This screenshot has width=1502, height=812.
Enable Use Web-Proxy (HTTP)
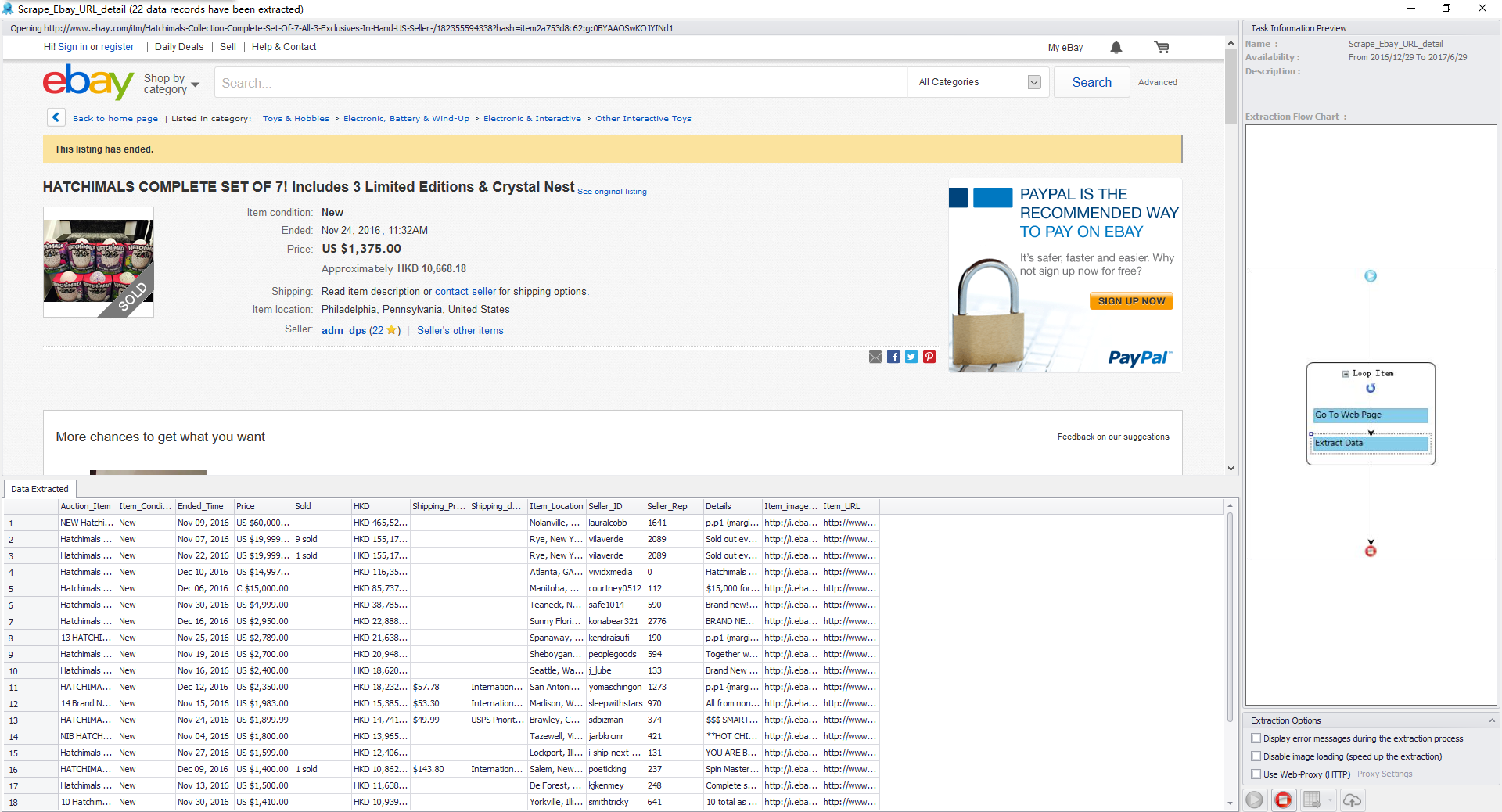click(1256, 774)
